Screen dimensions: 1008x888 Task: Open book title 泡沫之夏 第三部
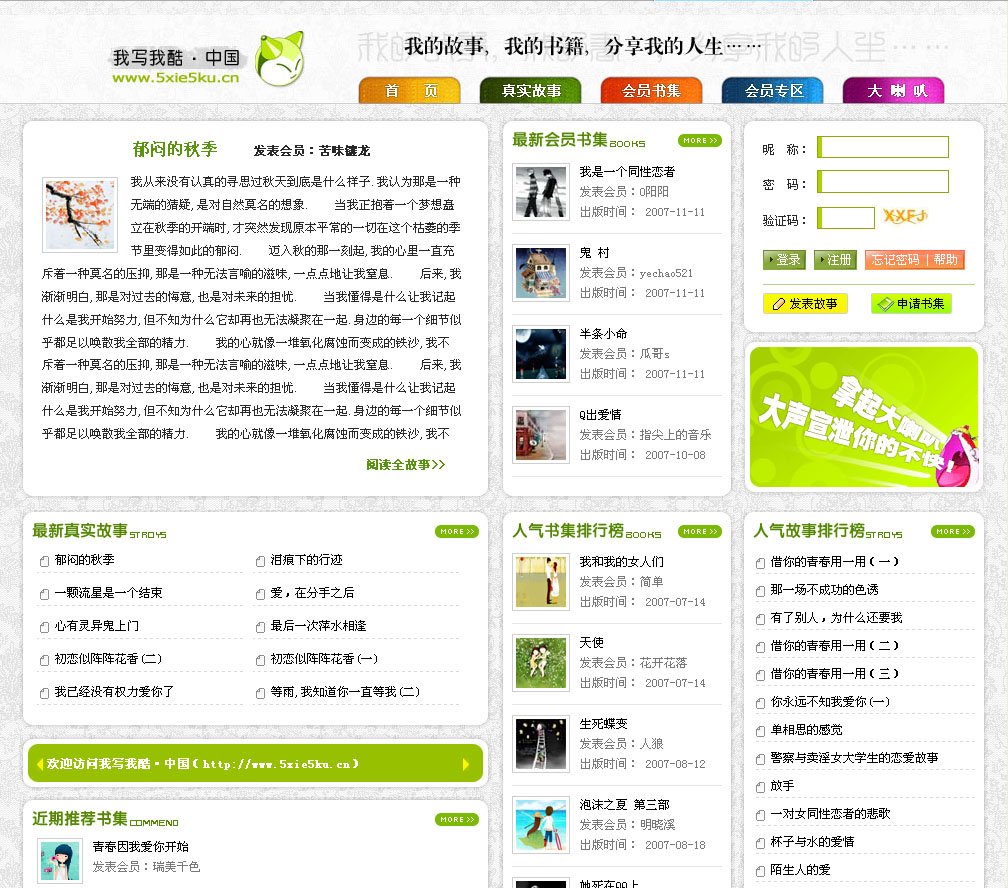pyautogui.click(x=624, y=804)
